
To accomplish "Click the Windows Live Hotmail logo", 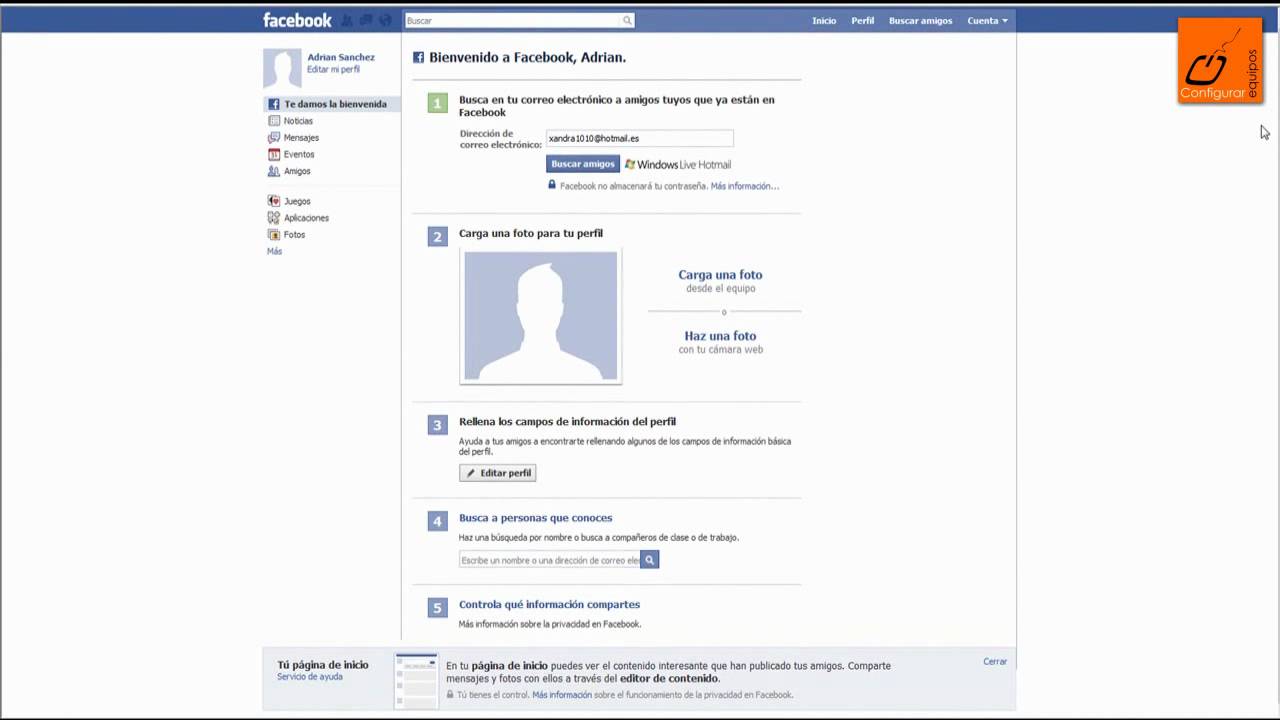I will point(678,164).
